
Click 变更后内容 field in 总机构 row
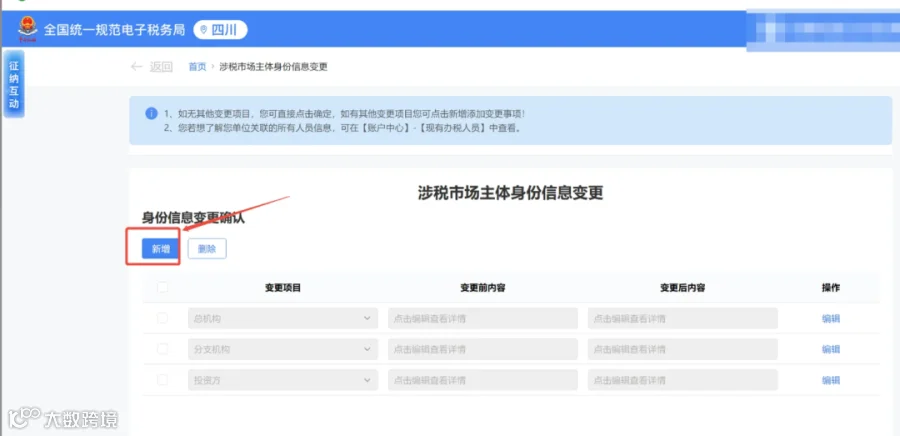[x=682, y=318]
